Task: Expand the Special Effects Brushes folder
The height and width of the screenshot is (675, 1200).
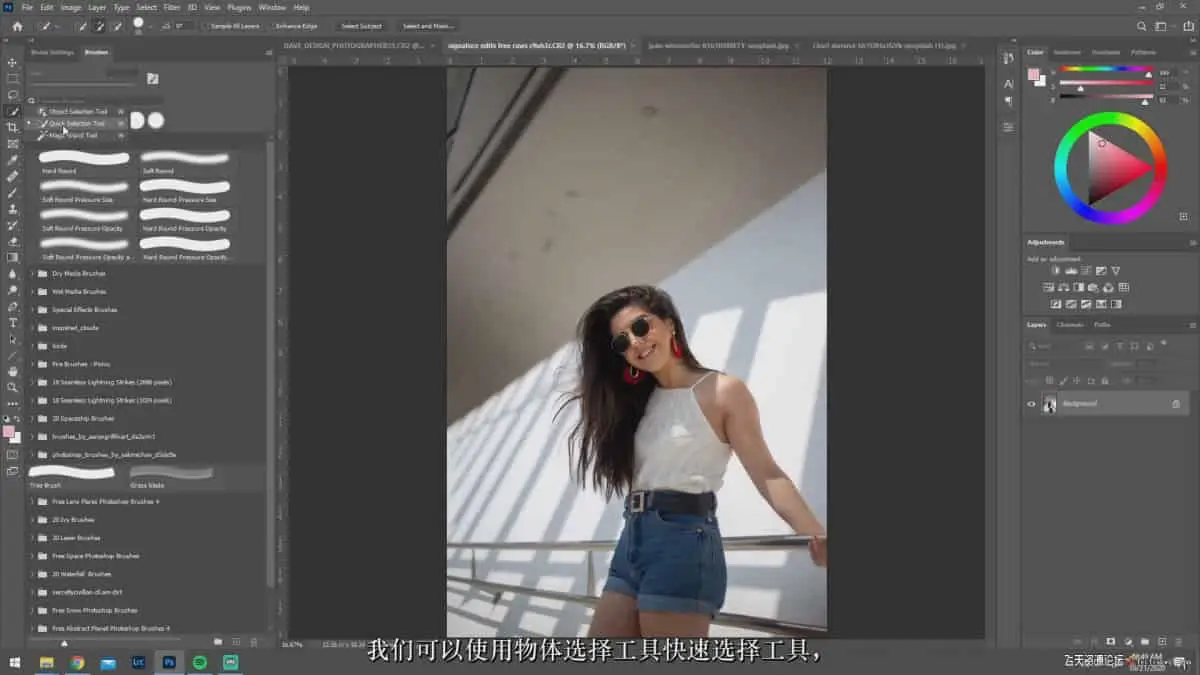Action: tap(32, 310)
